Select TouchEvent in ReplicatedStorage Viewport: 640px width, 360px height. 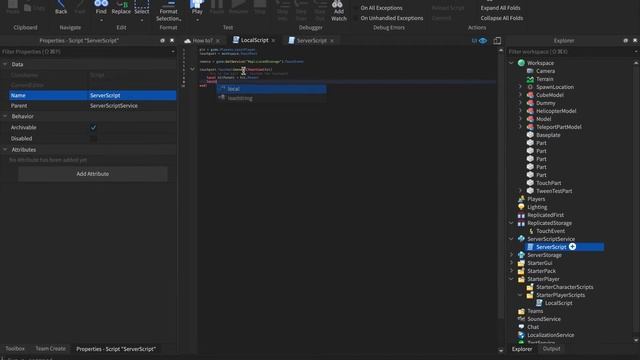tap(550, 231)
